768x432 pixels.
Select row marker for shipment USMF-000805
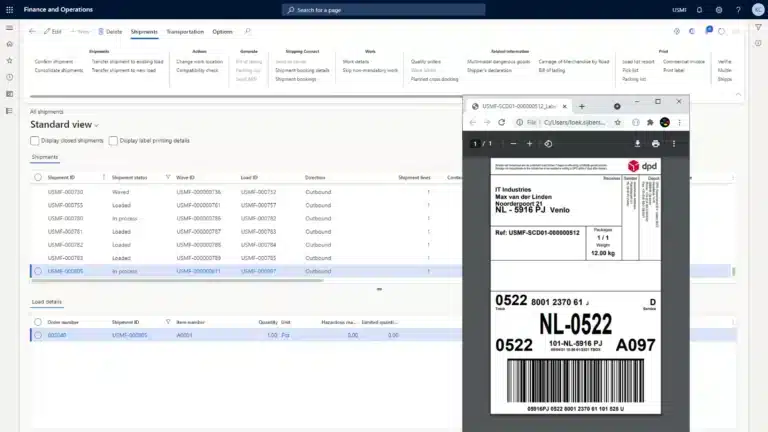tap(38, 271)
